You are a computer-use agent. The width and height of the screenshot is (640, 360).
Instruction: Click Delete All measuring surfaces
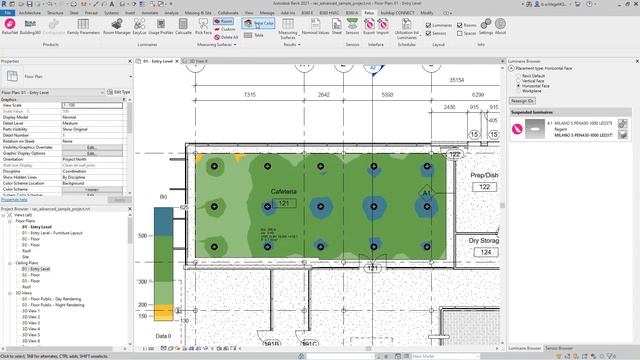(226, 37)
